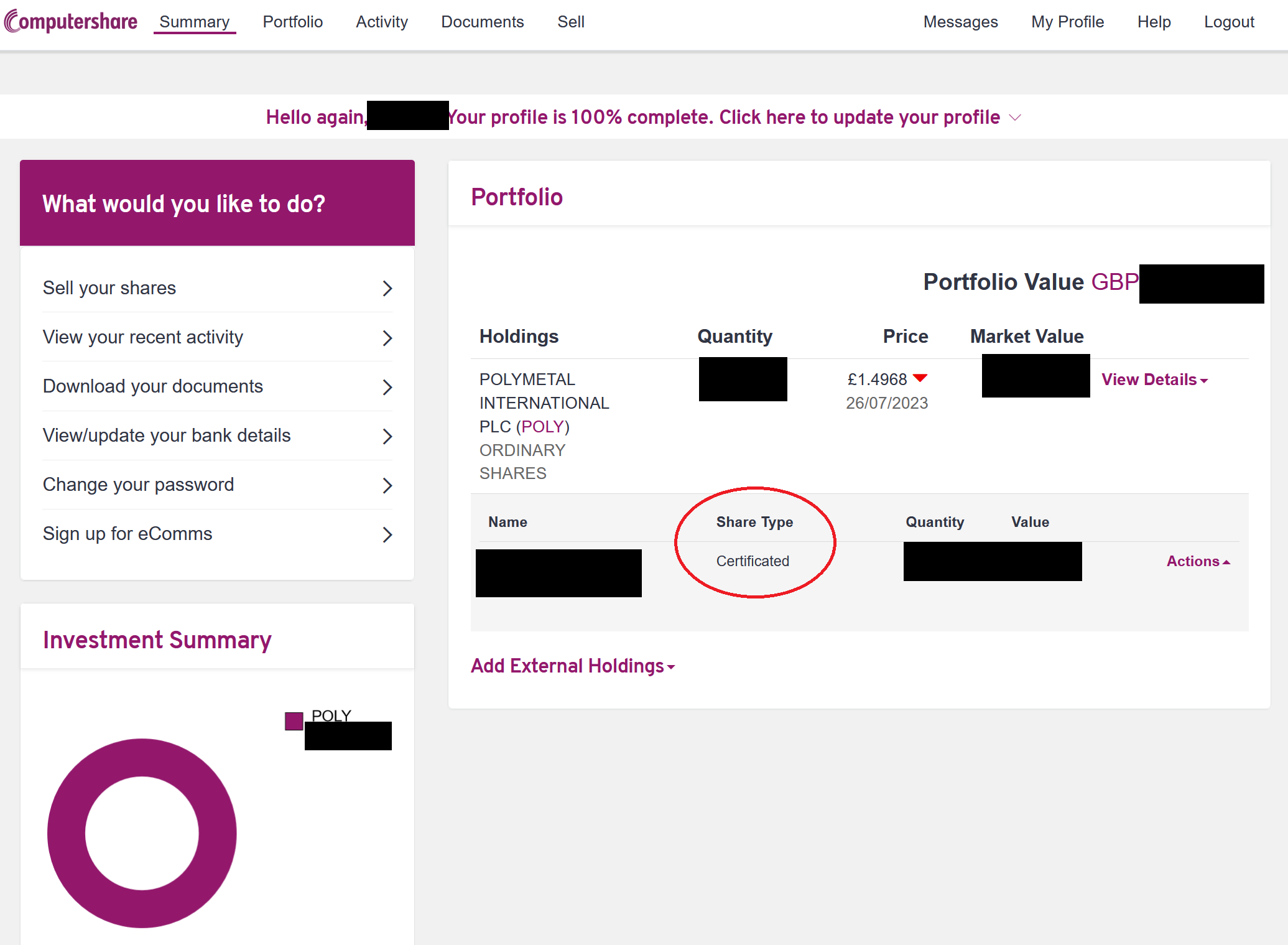Click chevron arrow beside Sign up for eComms
Viewport: 1288px width, 945px height.
(387, 534)
